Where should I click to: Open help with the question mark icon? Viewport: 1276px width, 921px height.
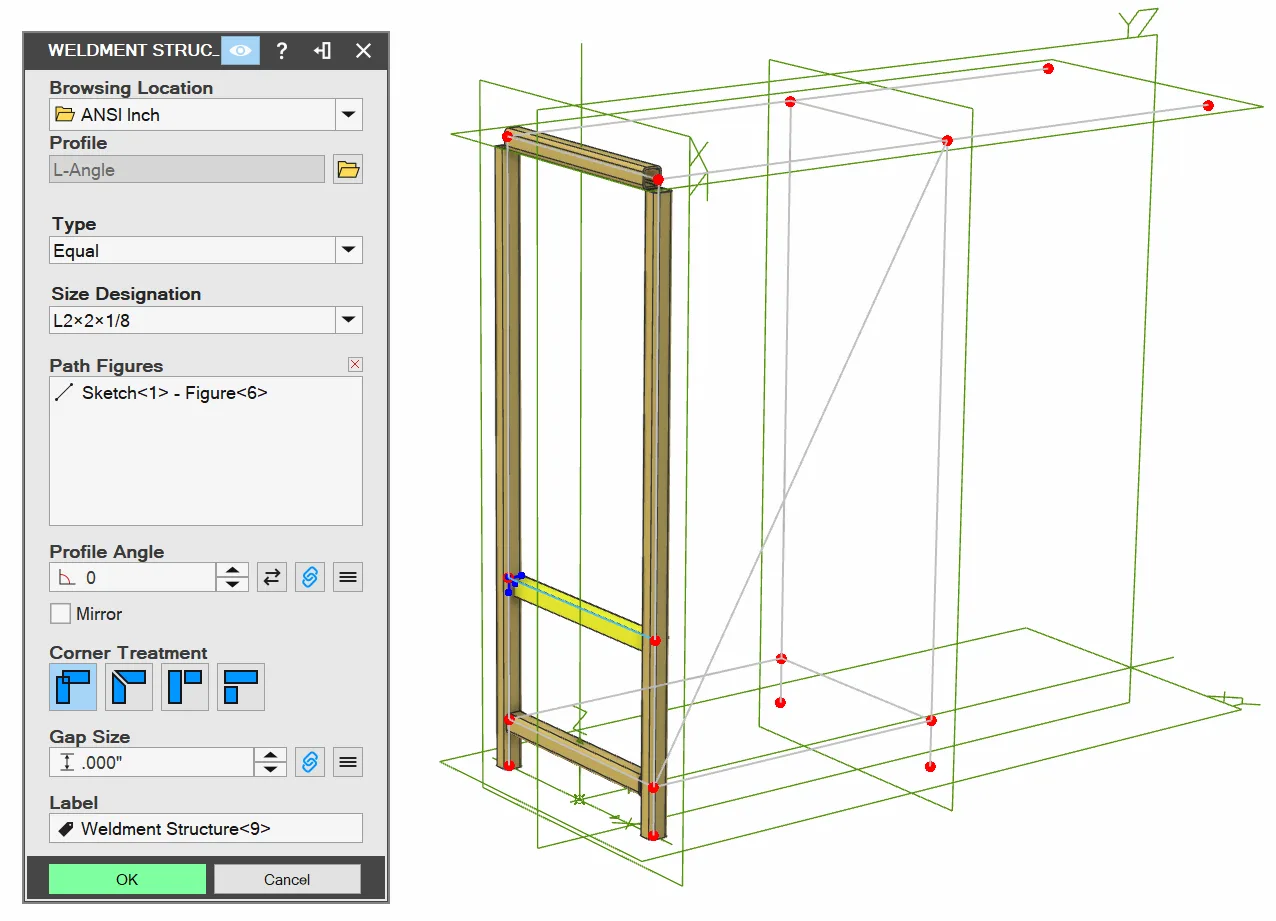(x=282, y=50)
